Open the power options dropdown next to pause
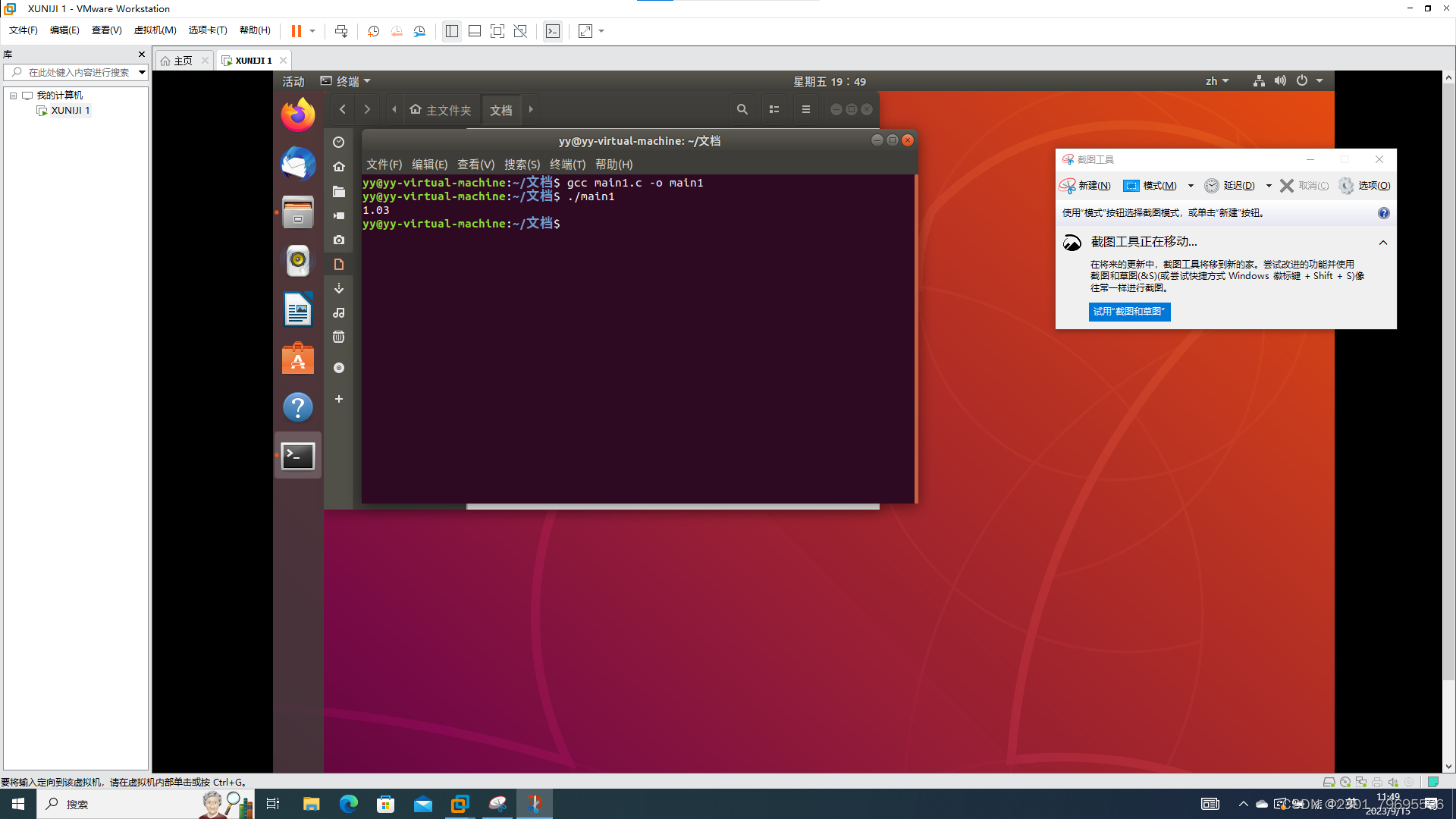 coord(312,31)
